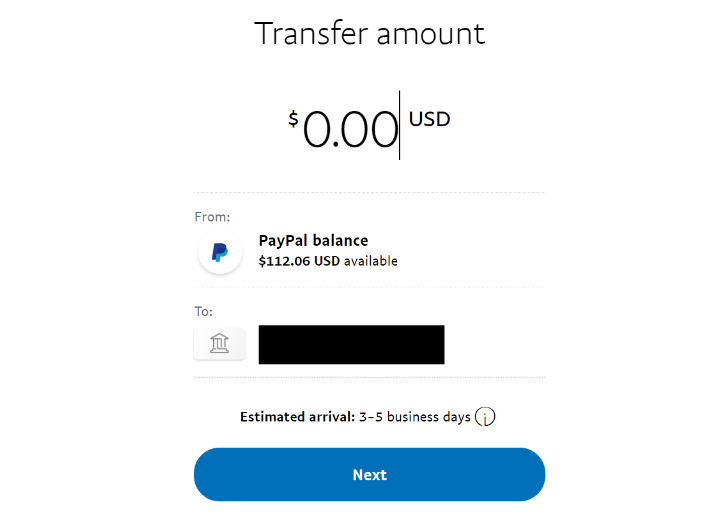This screenshot has width=720, height=520.
Task: Click the text cursor after the amount
Action: click(400, 125)
